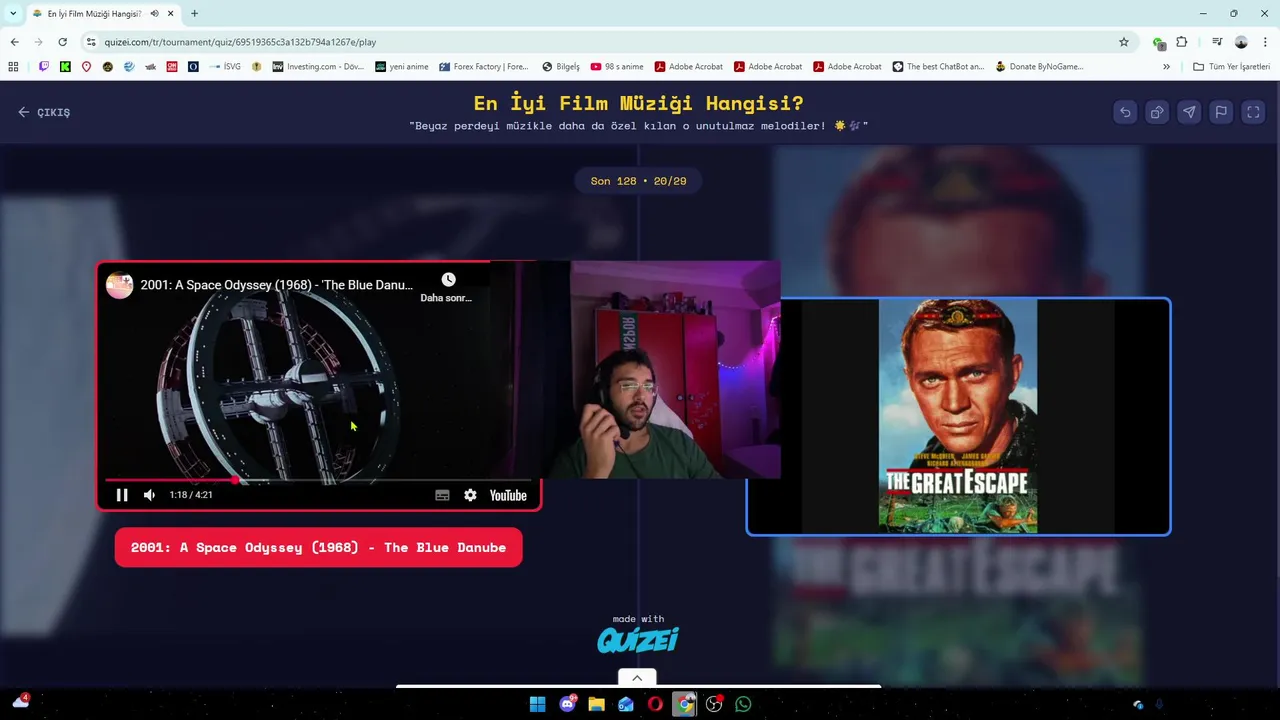Viewport: 1280px width, 720px height.
Task: Open WhatsApp from the taskbar
Action: tap(743, 704)
